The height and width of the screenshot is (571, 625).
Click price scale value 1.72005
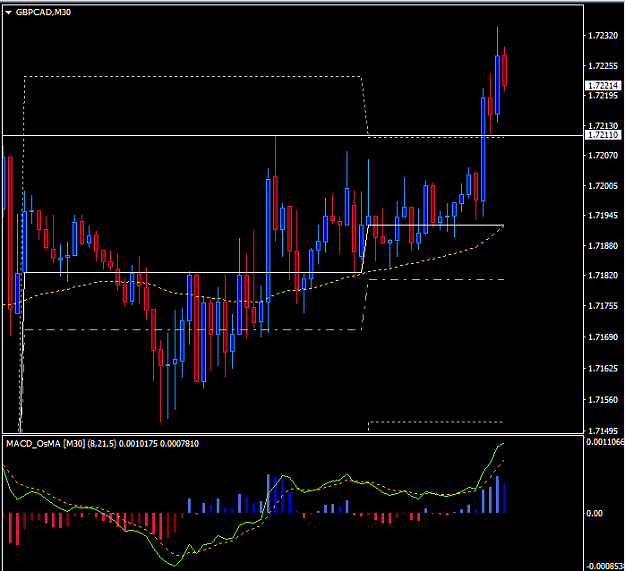[603, 186]
